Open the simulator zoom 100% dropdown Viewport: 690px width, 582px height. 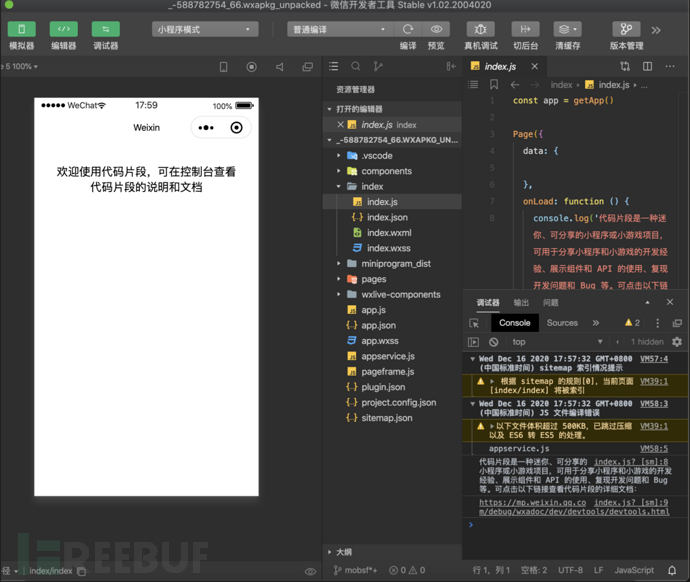22,66
